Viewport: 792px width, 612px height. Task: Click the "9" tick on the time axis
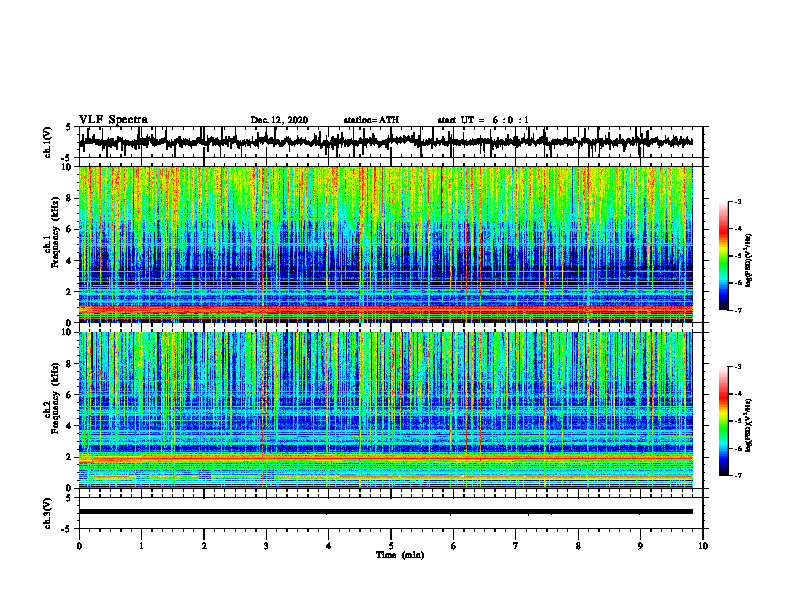pos(640,546)
